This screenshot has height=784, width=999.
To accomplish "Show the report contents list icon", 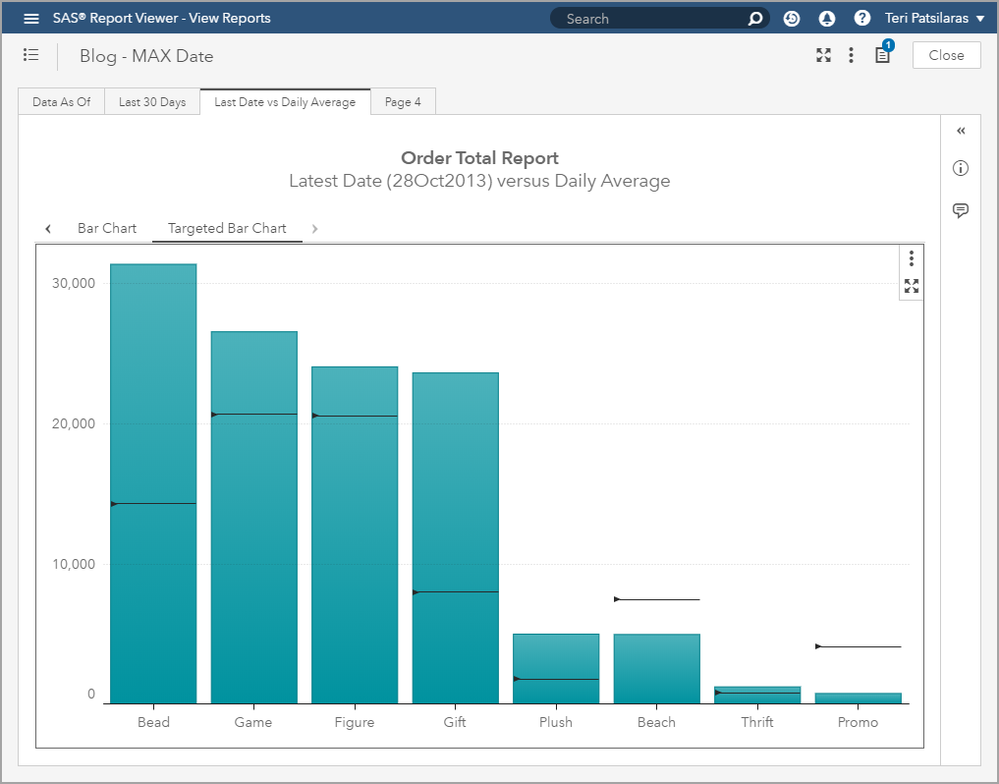I will [x=31, y=55].
